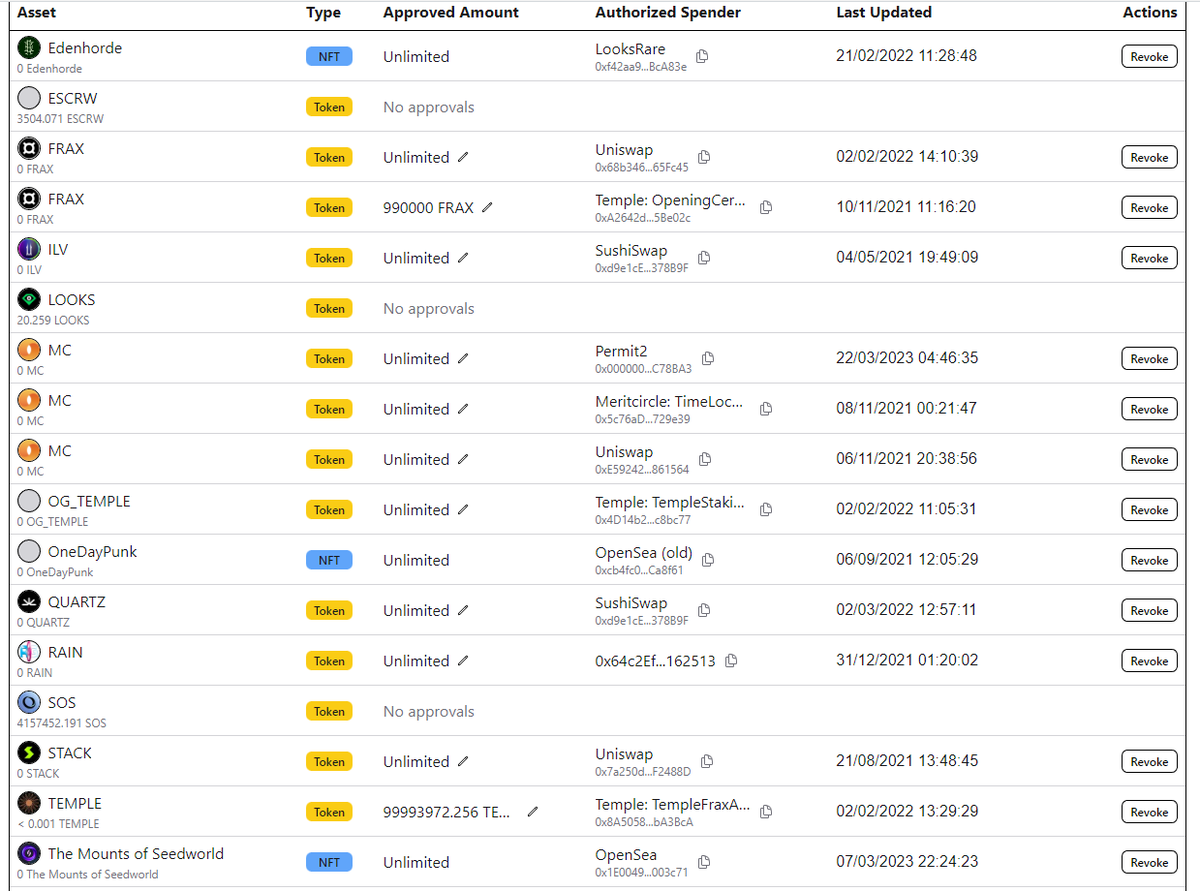Click the Approved Amount column header

click(x=451, y=13)
